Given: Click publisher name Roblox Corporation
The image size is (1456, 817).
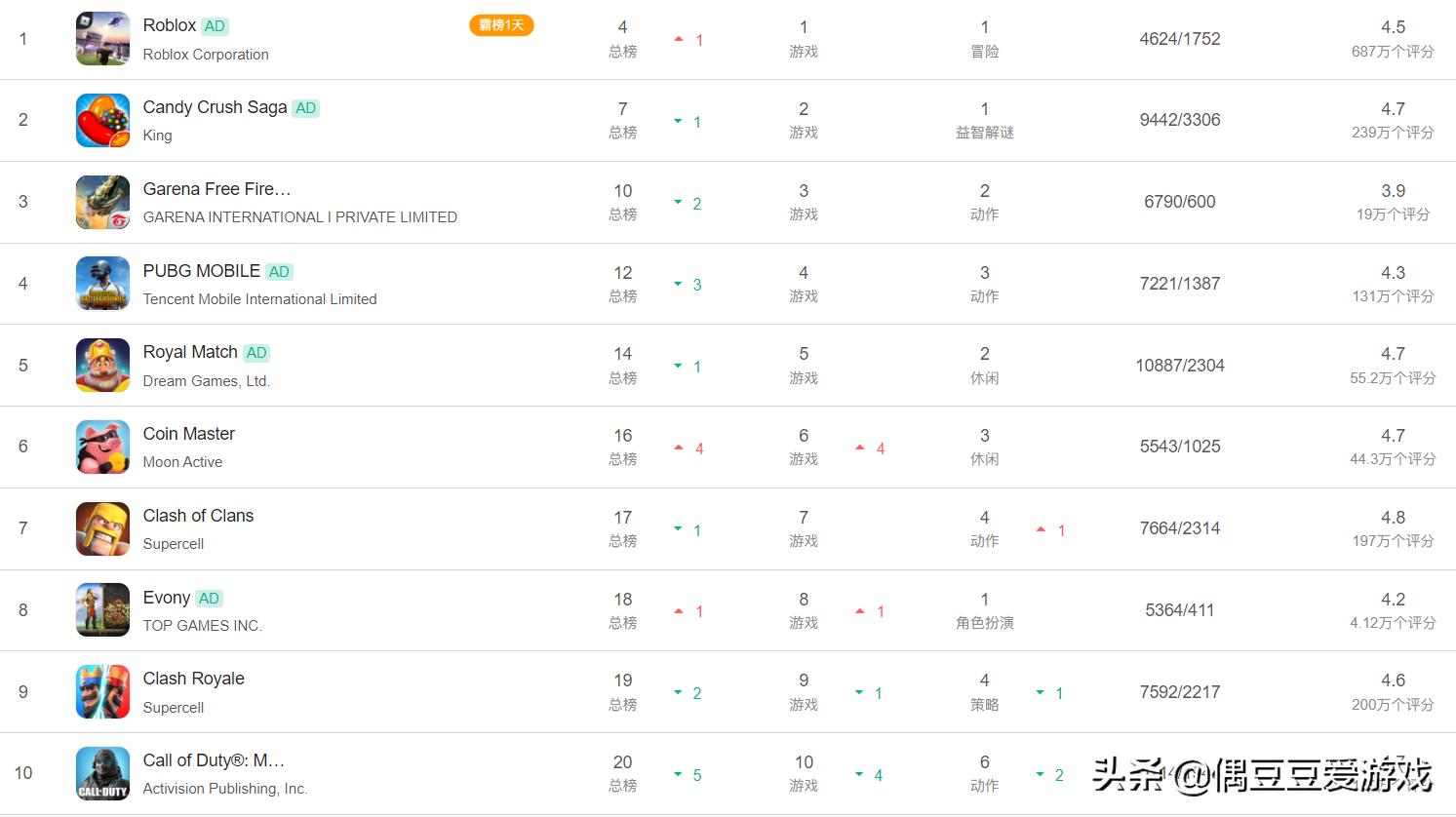Looking at the screenshot, I should coord(206,55).
